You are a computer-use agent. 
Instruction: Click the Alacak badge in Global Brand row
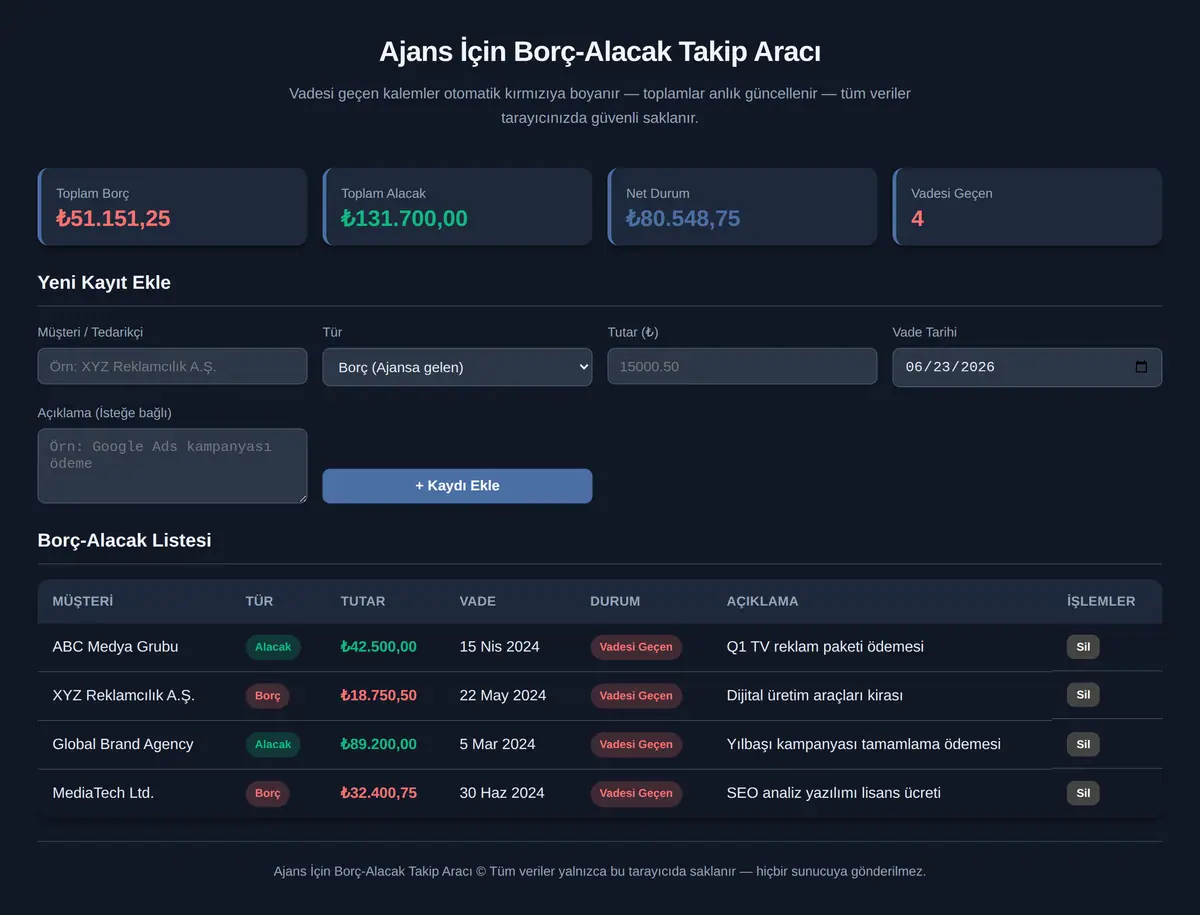pyautogui.click(x=273, y=744)
